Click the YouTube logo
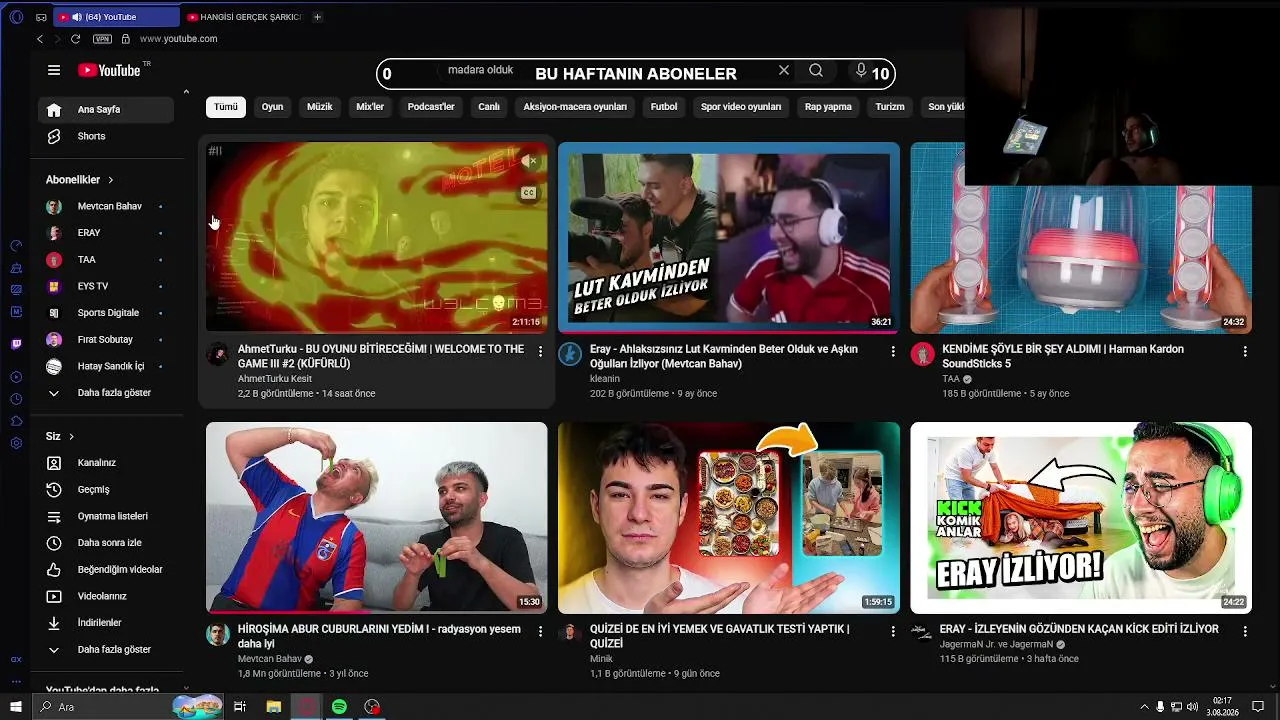Viewport: 1280px width, 720px height. (x=109, y=70)
